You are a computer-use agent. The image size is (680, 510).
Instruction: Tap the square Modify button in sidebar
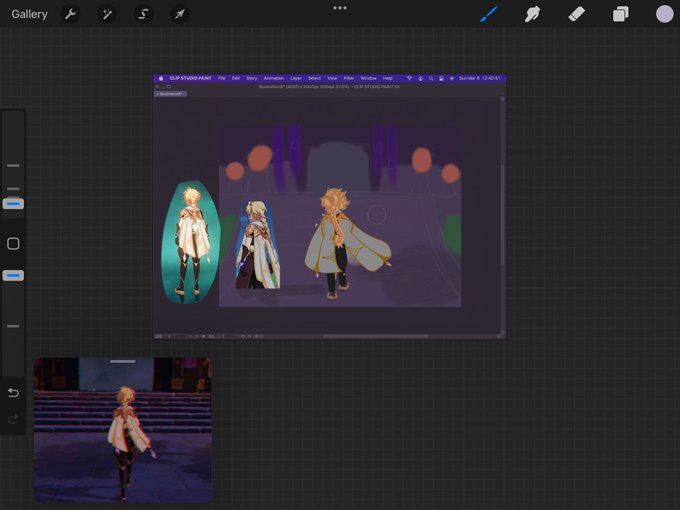click(13, 244)
